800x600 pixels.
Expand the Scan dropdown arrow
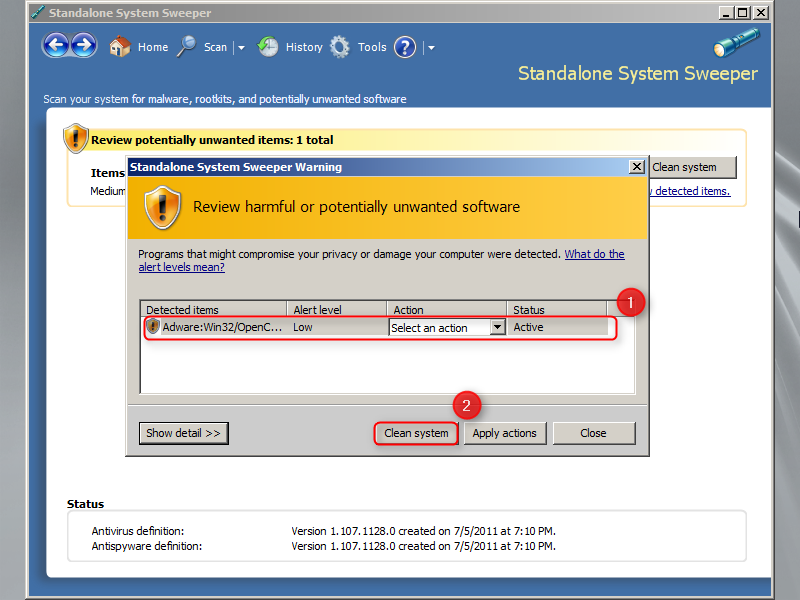(x=239, y=46)
